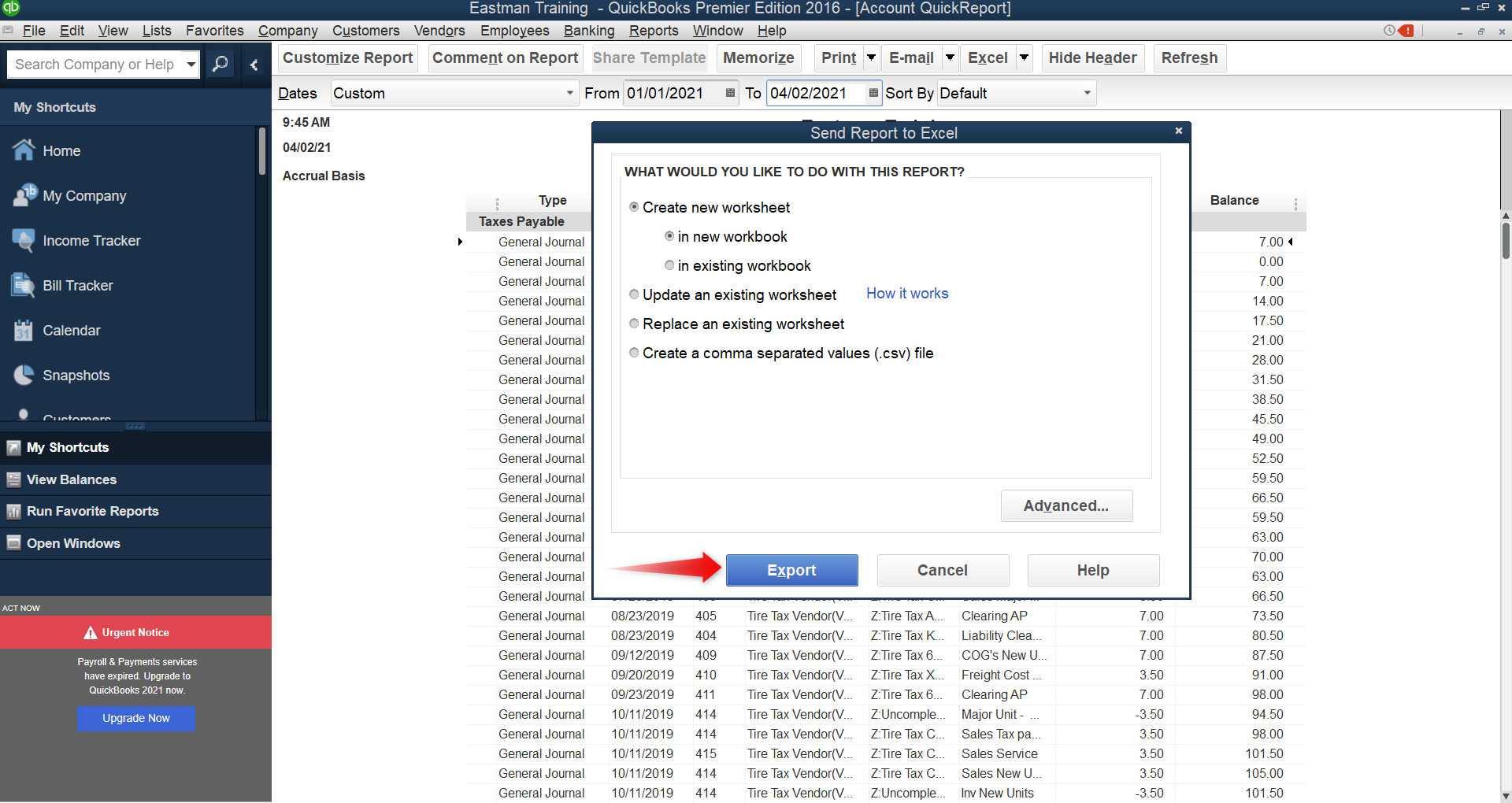Click Customize Report button
Viewport: 1512px width, 803px height.
pyautogui.click(x=347, y=57)
